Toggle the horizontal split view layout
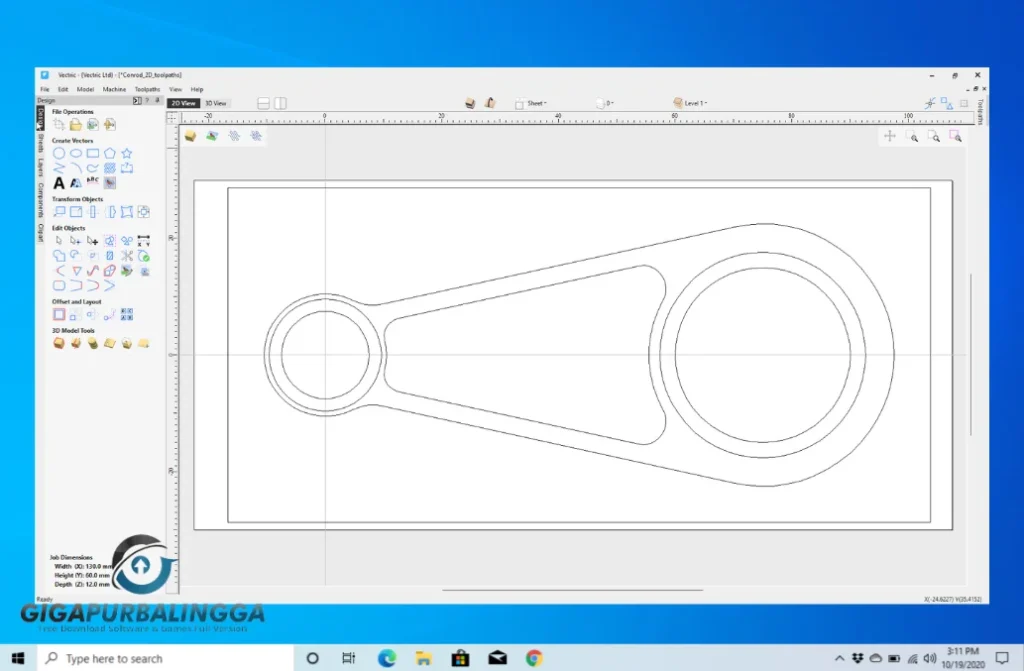Screen dimensions: 1024x671 coord(263,103)
